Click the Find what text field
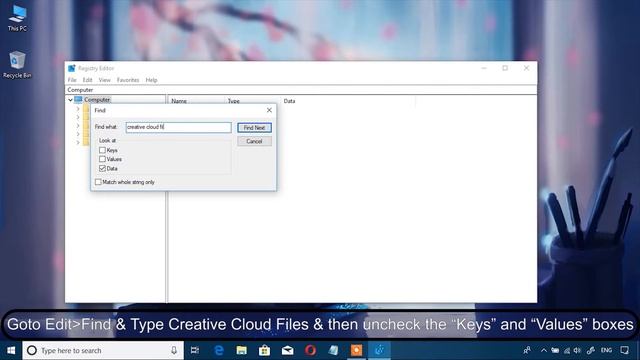The width and height of the screenshot is (640, 360). tap(178, 127)
